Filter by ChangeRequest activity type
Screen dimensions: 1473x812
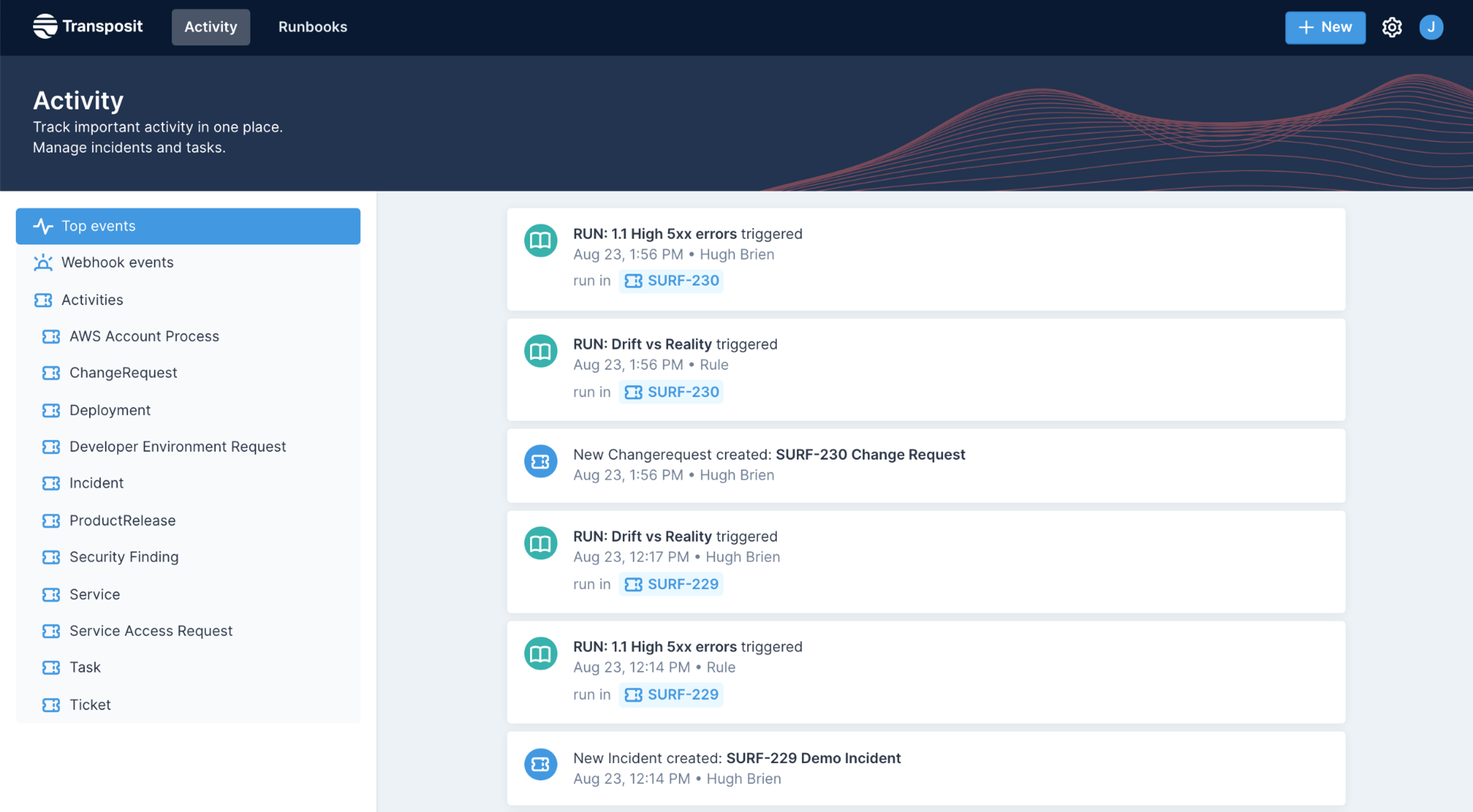(123, 373)
